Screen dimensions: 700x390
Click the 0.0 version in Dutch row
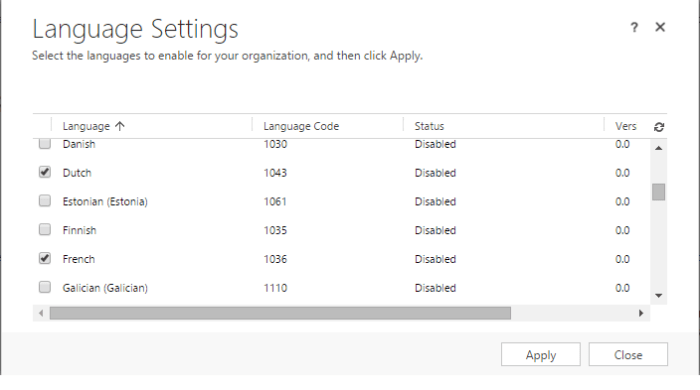pos(622,173)
